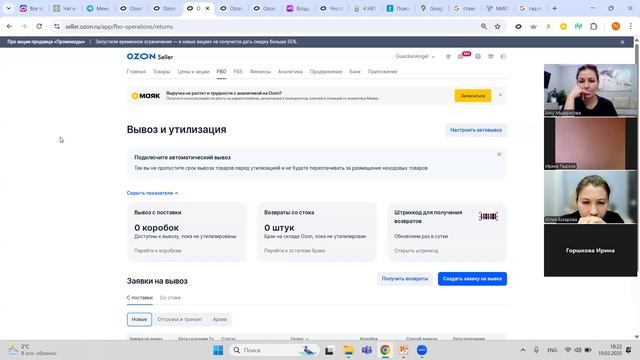Click the OZON Seller logo
This screenshot has width=640, height=360.
(x=150, y=56)
